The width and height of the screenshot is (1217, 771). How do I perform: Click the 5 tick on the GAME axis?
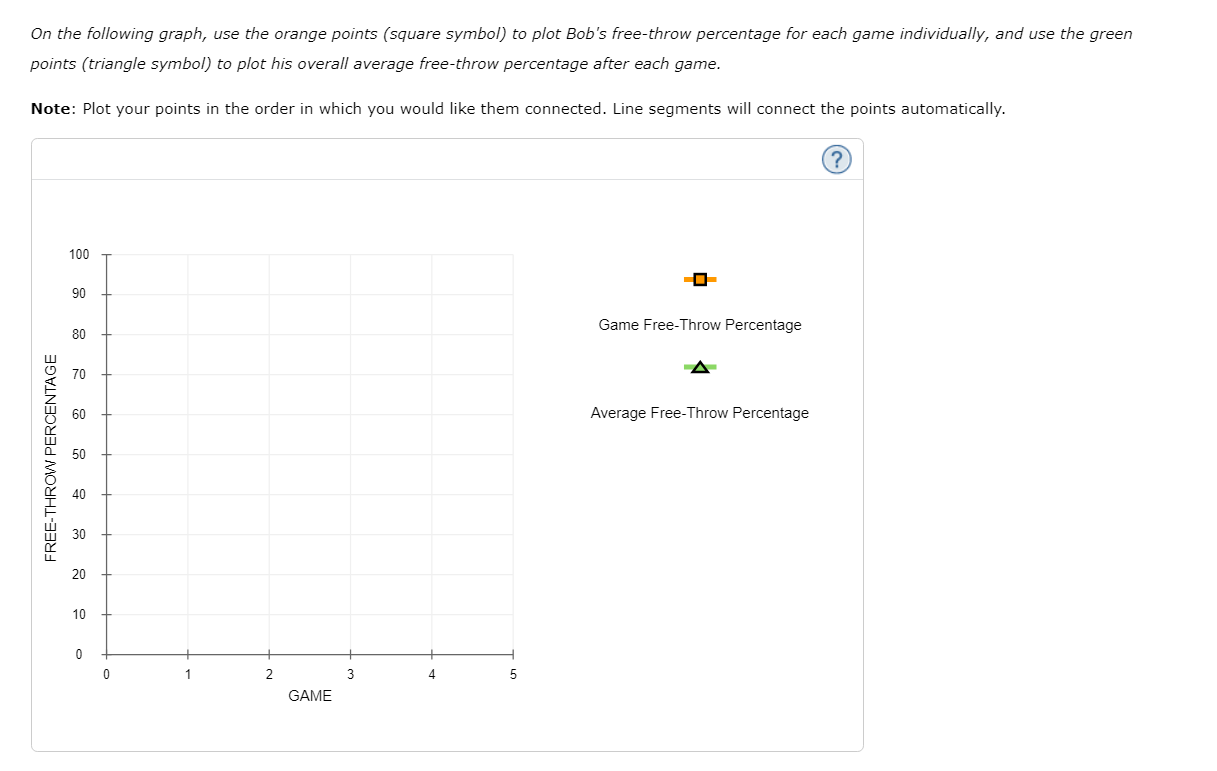(x=512, y=654)
